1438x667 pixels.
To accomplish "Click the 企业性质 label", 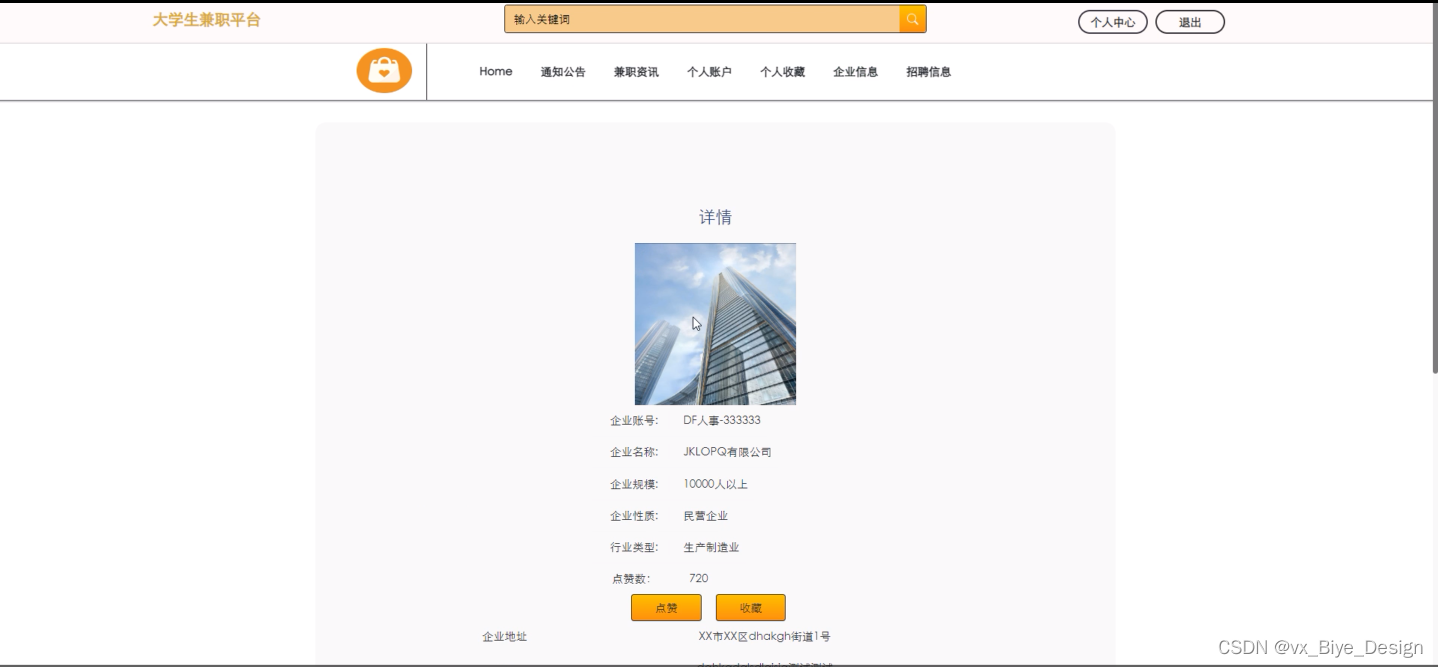I will pos(634,517).
